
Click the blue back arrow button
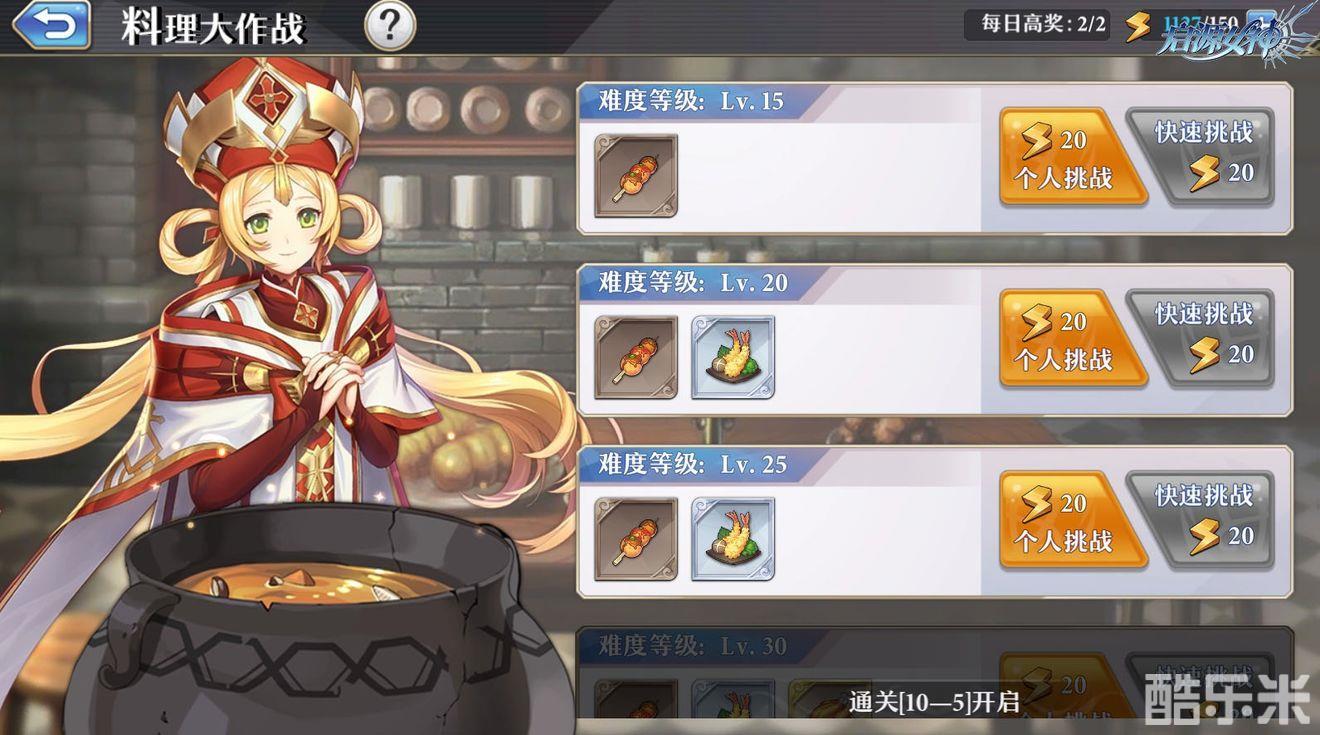50,26
